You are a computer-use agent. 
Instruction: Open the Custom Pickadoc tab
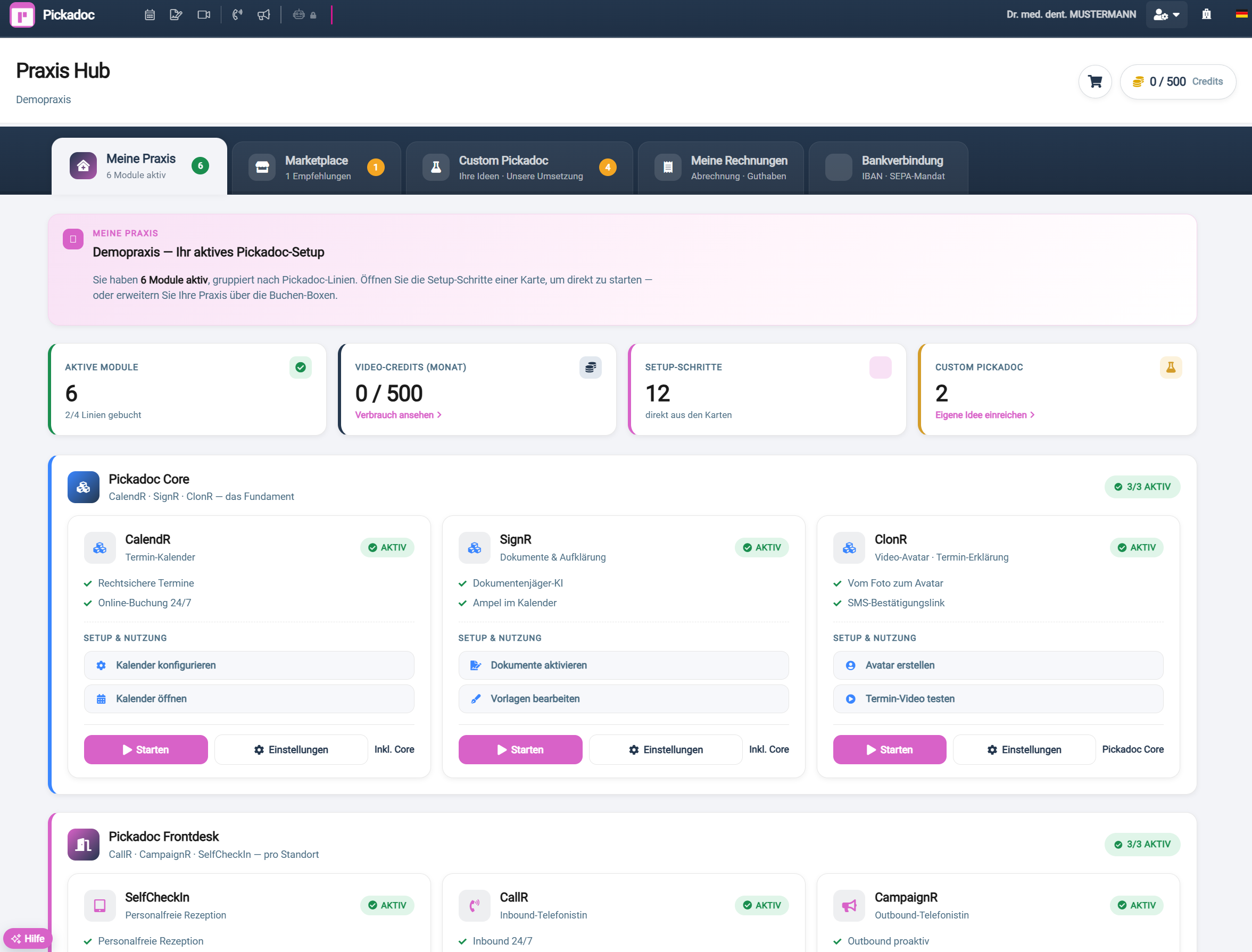[x=519, y=168]
